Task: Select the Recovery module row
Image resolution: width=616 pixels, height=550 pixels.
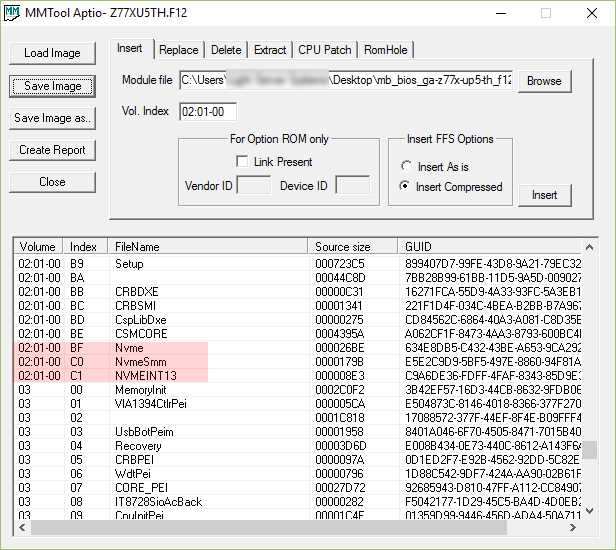Action: (x=298, y=446)
